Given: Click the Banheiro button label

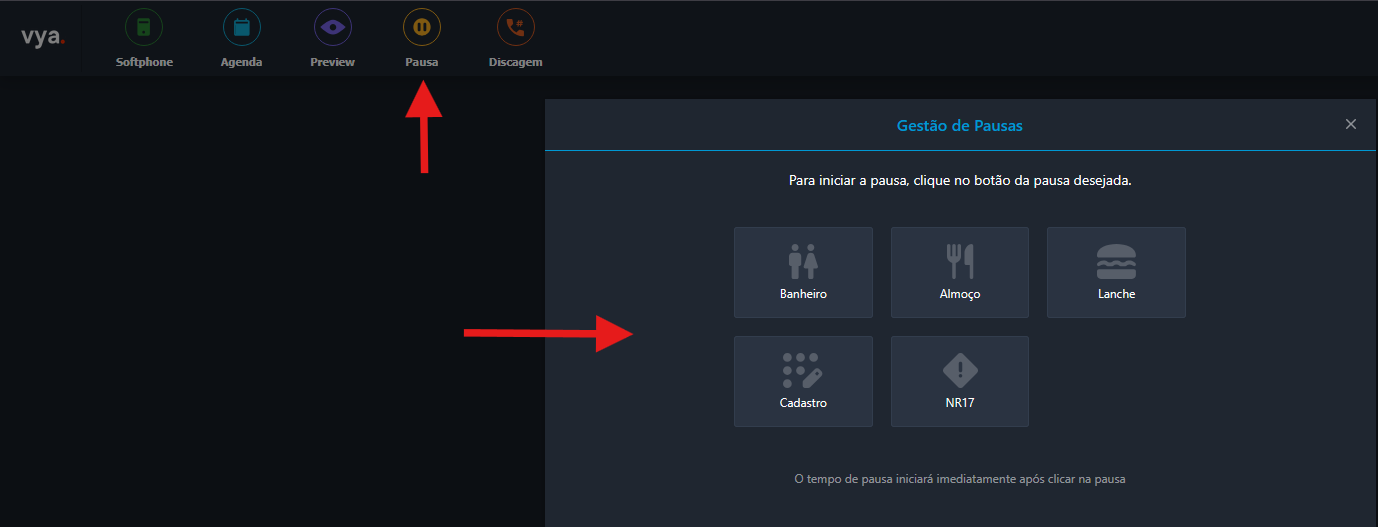Looking at the screenshot, I should pos(803,294).
